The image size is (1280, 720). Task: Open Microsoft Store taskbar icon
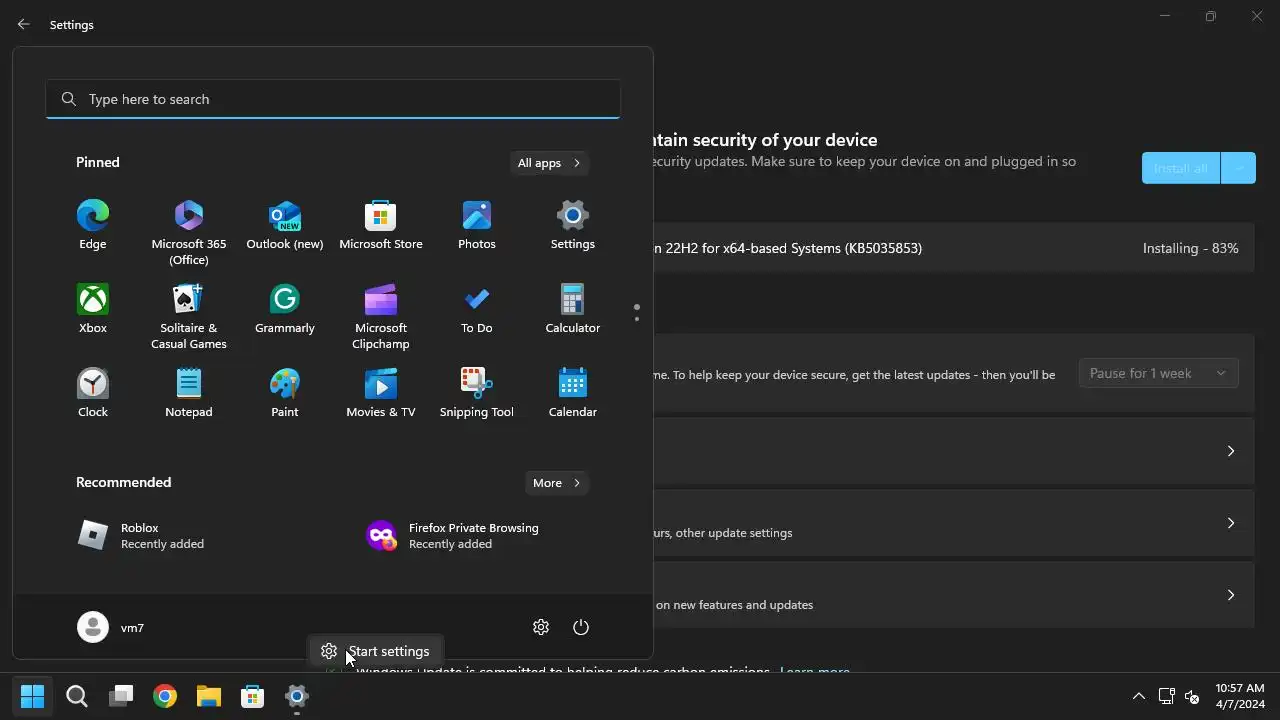click(x=253, y=696)
